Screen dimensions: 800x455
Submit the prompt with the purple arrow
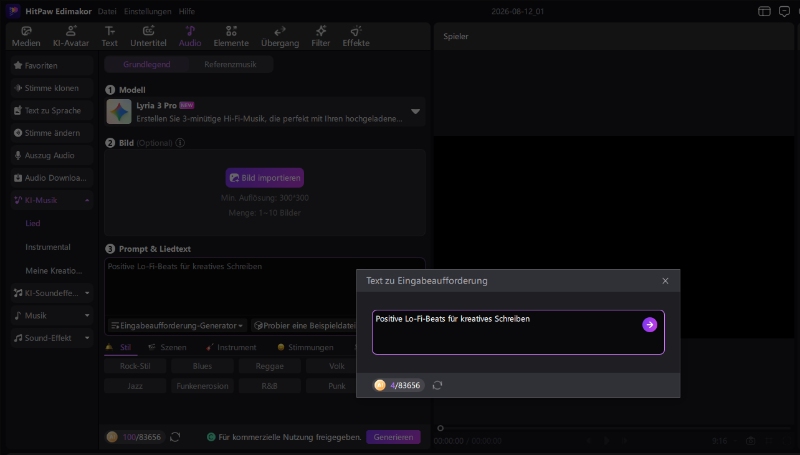point(649,324)
